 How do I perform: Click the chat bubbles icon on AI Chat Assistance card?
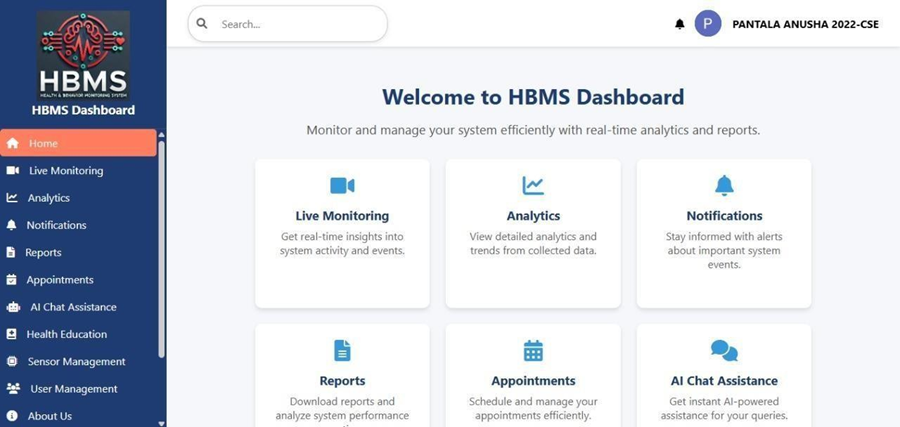pos(724,350)
